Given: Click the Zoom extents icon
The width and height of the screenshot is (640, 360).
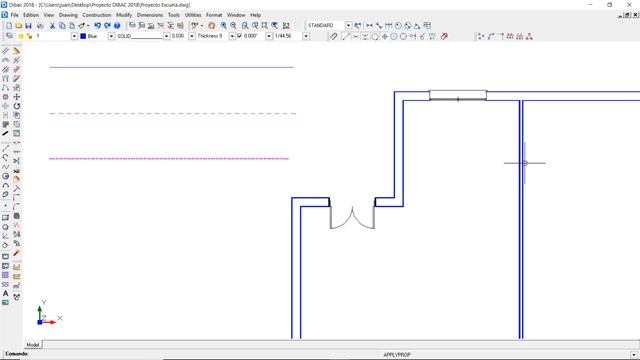Looking at the screenshot, I should click(264, 26).
